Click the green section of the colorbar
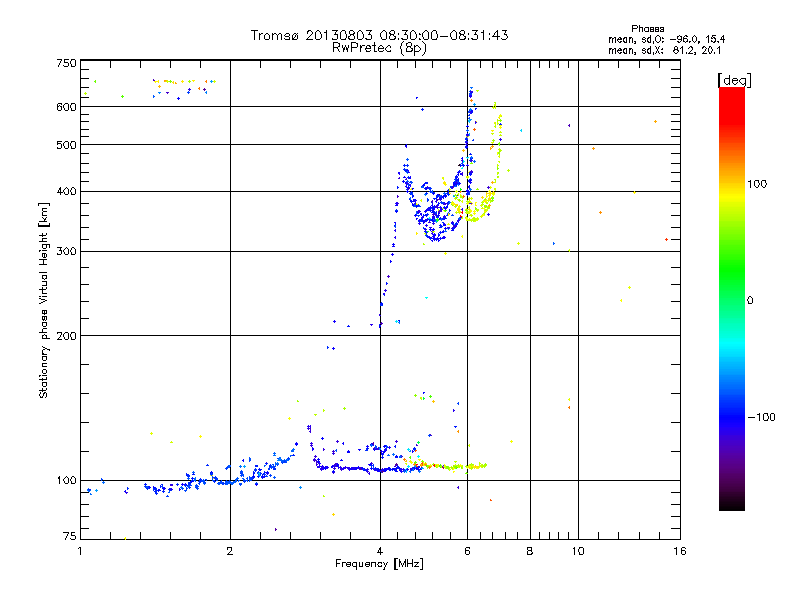Image resolution: width=800 pixels, height=600 pixels. pyautogui.click(x=732, y=270)
